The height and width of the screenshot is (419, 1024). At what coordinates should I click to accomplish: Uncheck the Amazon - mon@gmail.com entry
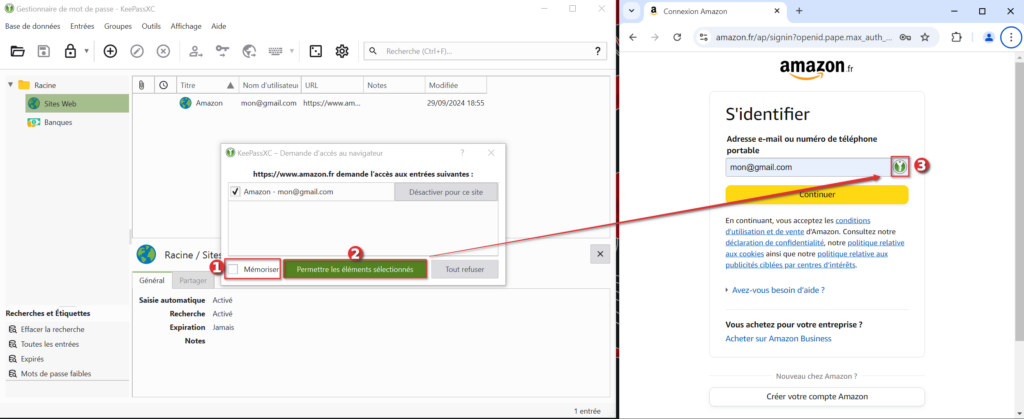(235, 192)
